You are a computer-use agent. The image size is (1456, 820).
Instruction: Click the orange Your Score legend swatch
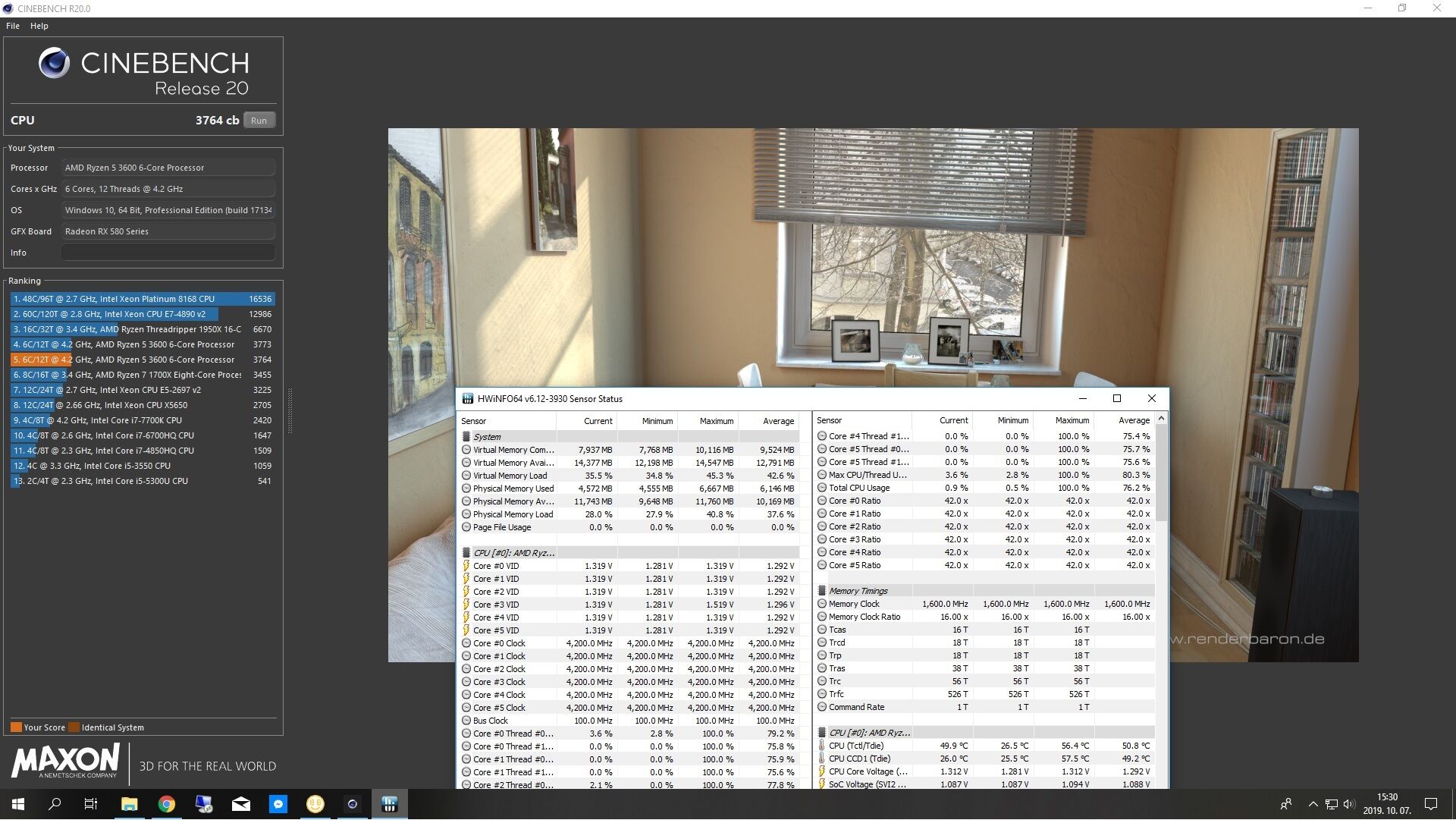16,727
